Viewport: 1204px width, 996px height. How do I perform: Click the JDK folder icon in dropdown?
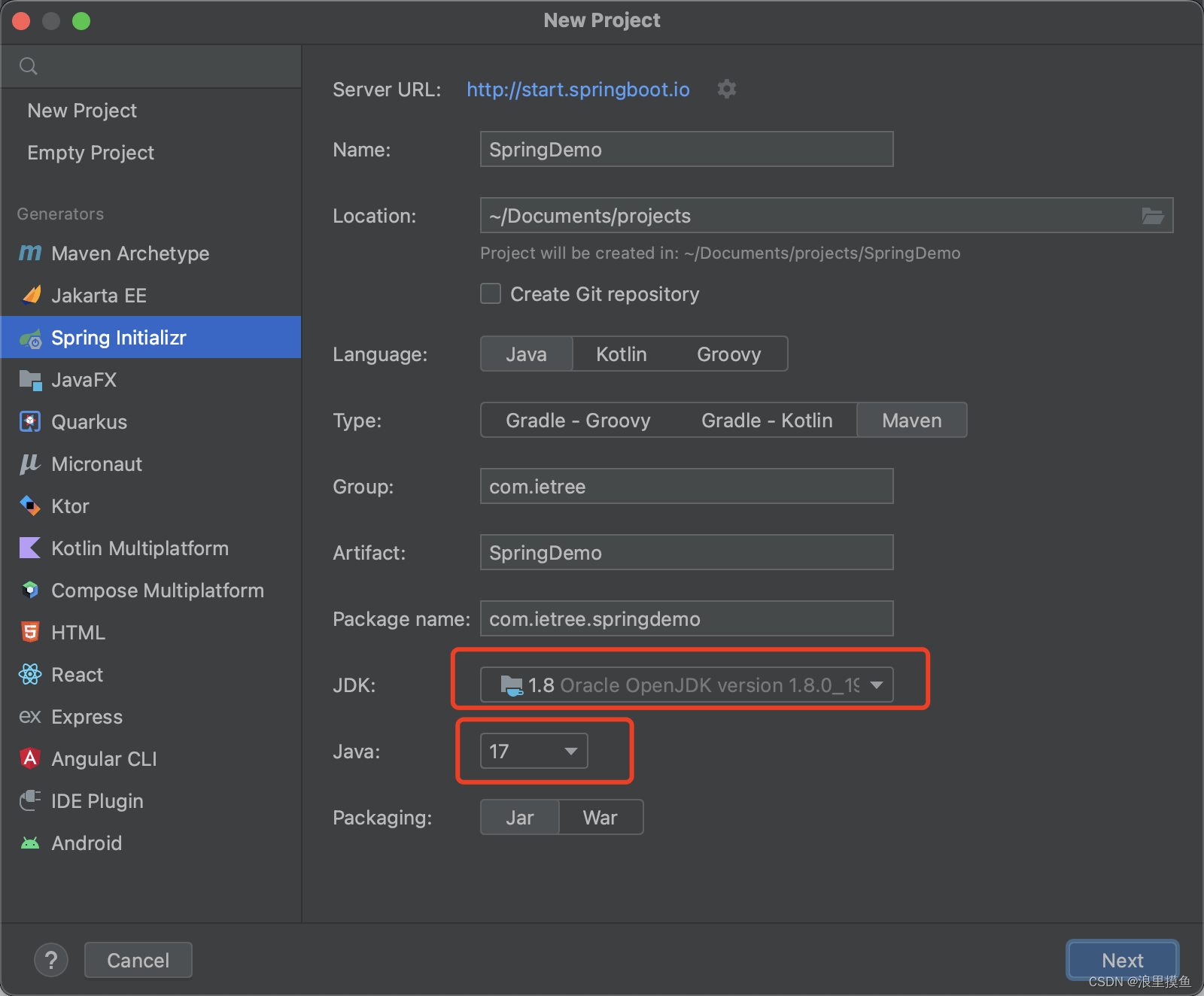[x=512, y=685]
